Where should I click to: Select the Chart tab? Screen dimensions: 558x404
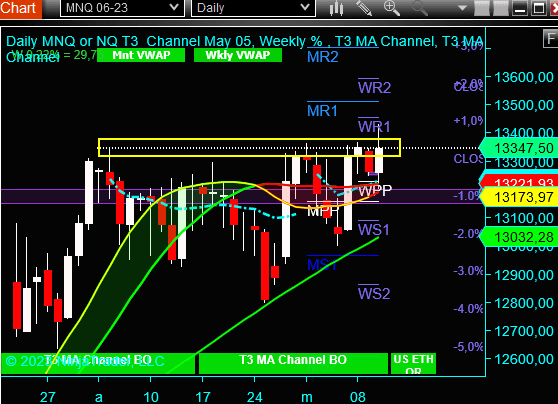(20, 8)
